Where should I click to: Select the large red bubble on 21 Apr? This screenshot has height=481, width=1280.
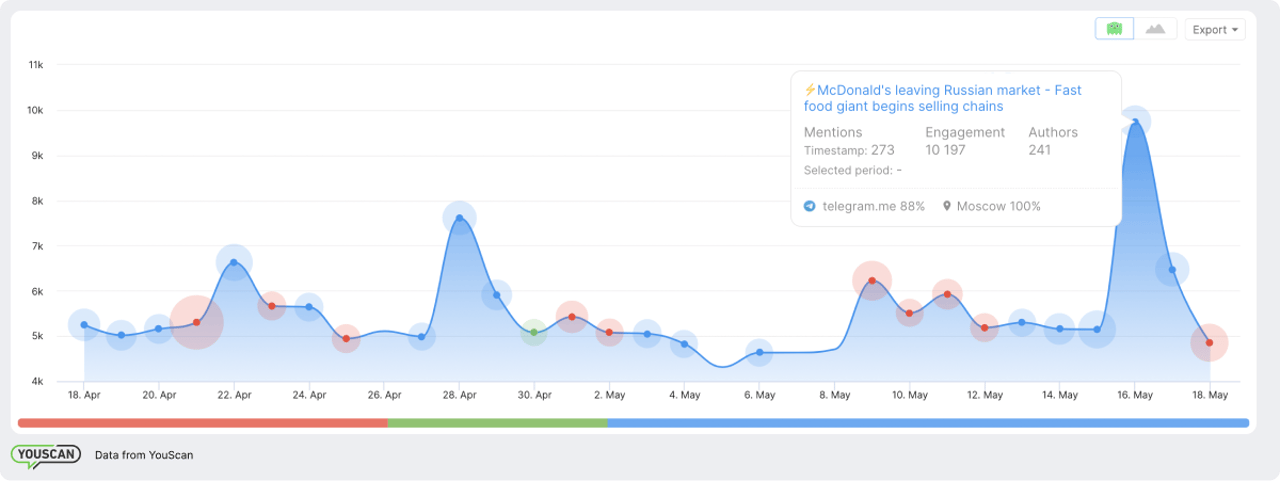point(196,322)
